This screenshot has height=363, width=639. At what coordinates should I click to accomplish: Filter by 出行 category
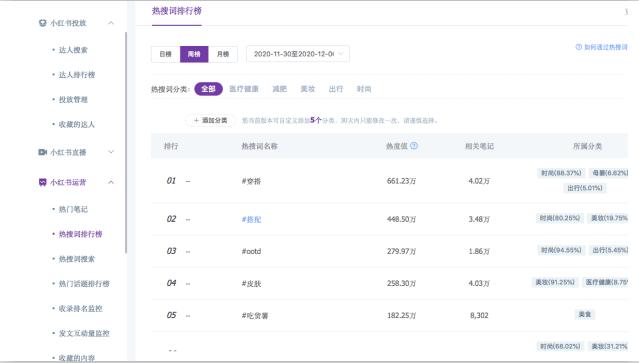[335, 89]
